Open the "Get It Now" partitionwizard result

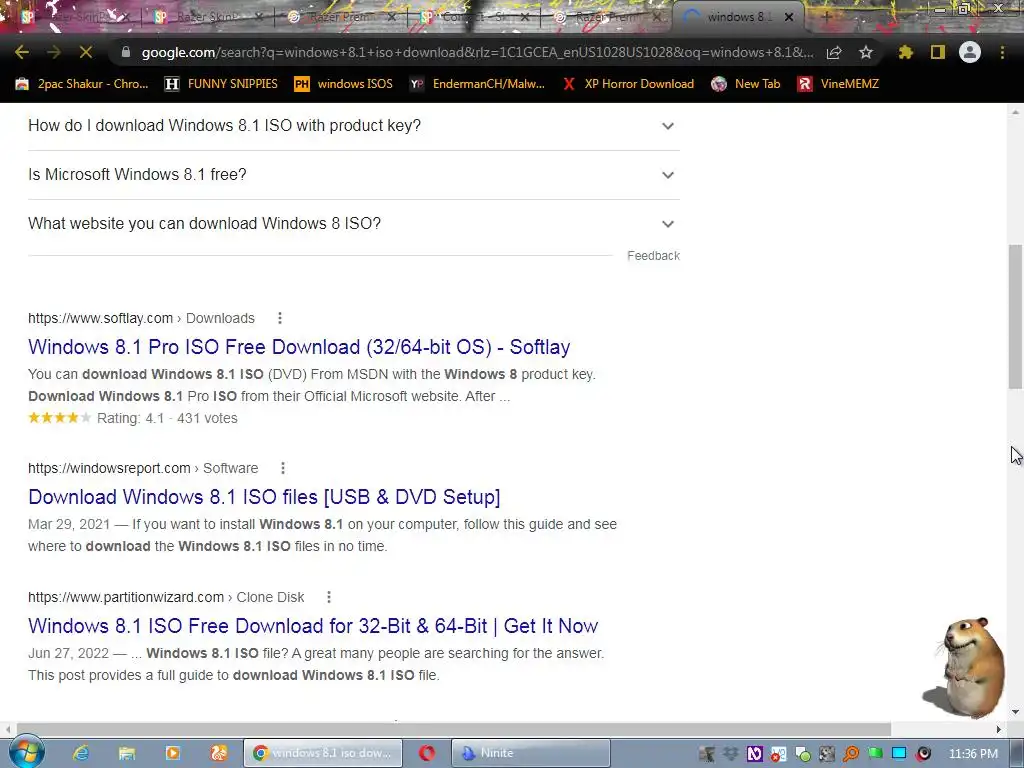[313, 626]
